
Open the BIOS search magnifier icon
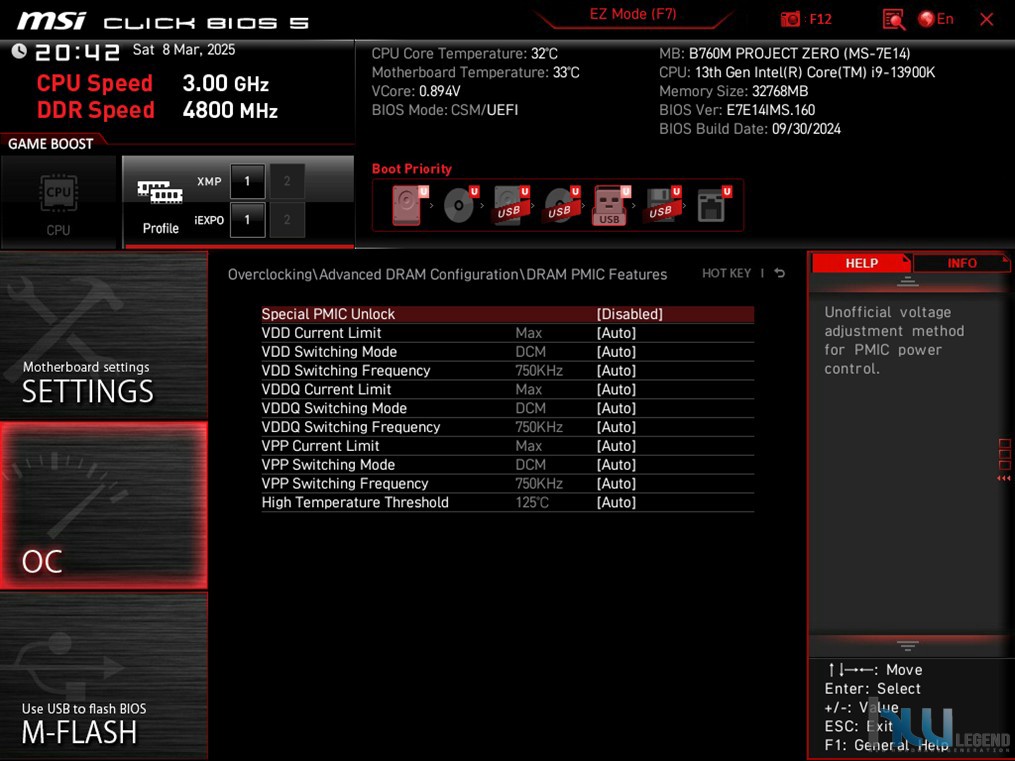point(893,19)
